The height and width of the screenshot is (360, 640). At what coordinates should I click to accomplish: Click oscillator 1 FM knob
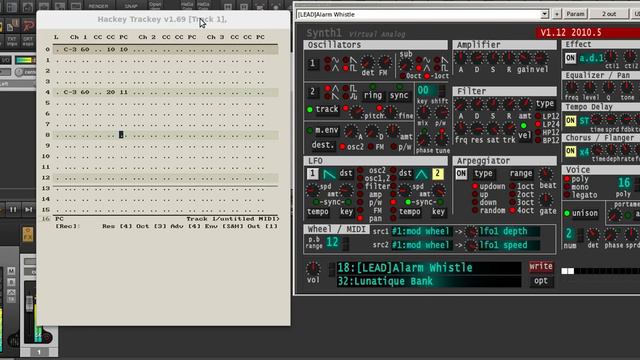coord(384,62)
